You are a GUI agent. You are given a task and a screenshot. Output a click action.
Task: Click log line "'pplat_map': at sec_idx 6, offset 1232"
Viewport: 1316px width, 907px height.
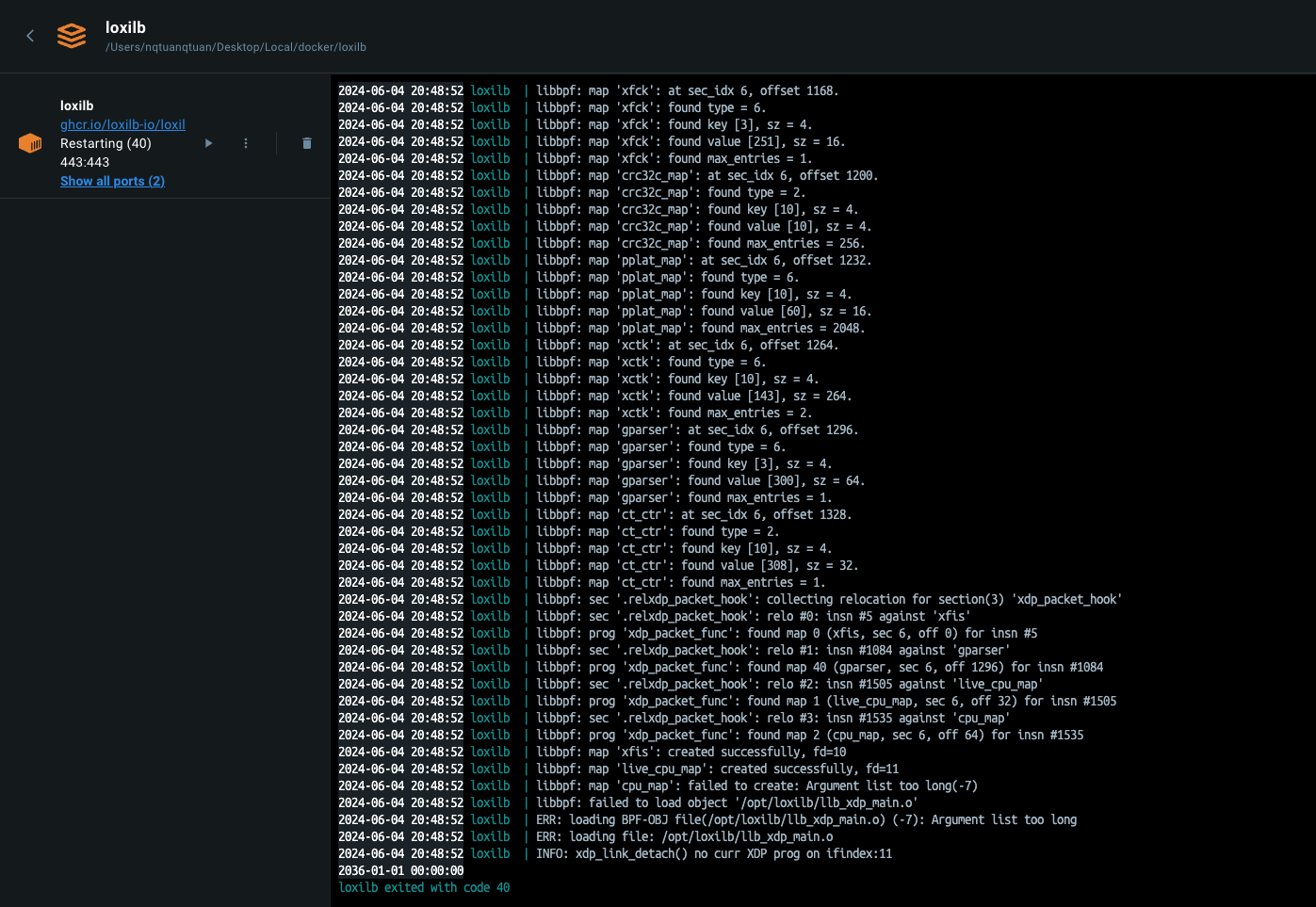click(x=605, y=260)
